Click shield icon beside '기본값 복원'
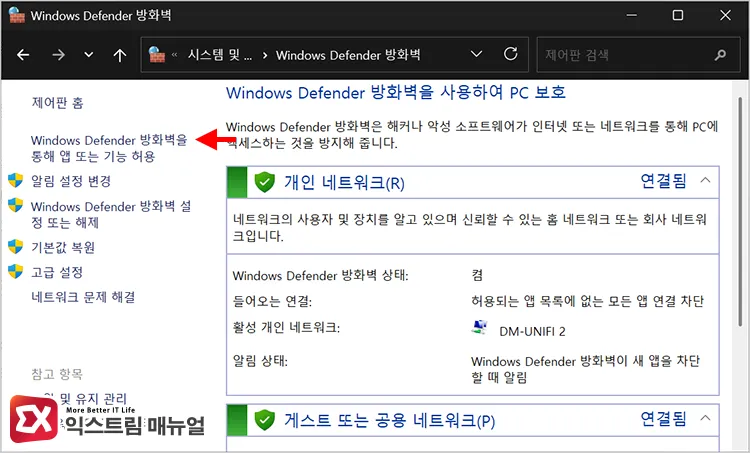 pos(15,247)
